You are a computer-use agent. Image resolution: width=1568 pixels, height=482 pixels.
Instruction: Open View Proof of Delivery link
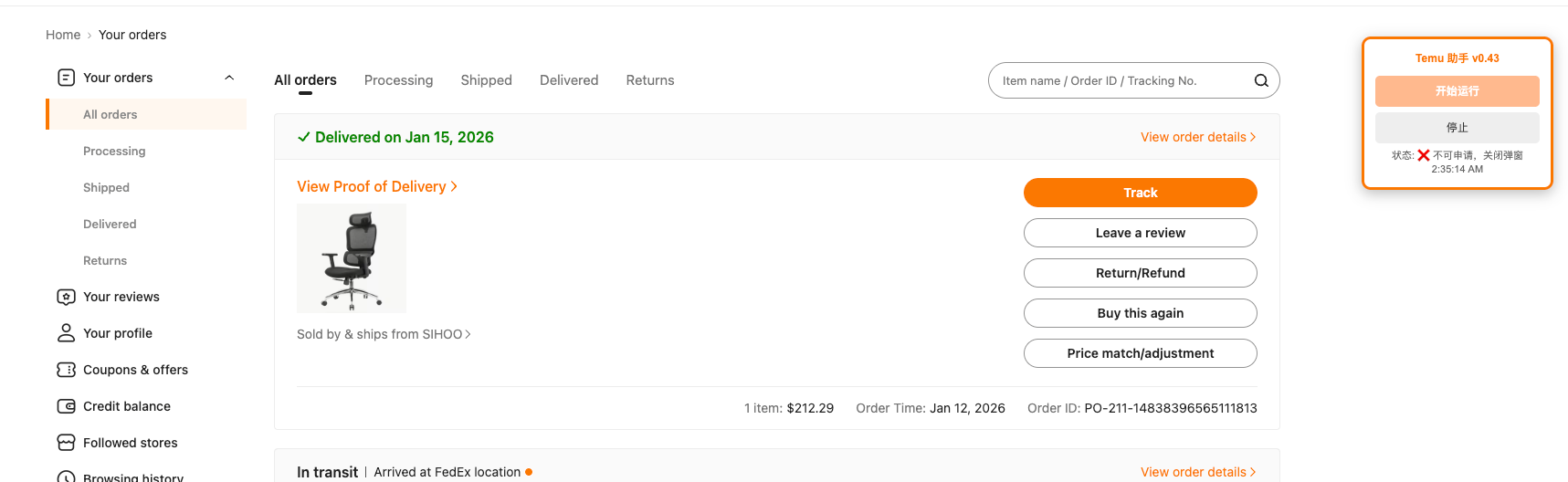coord(376,186)
